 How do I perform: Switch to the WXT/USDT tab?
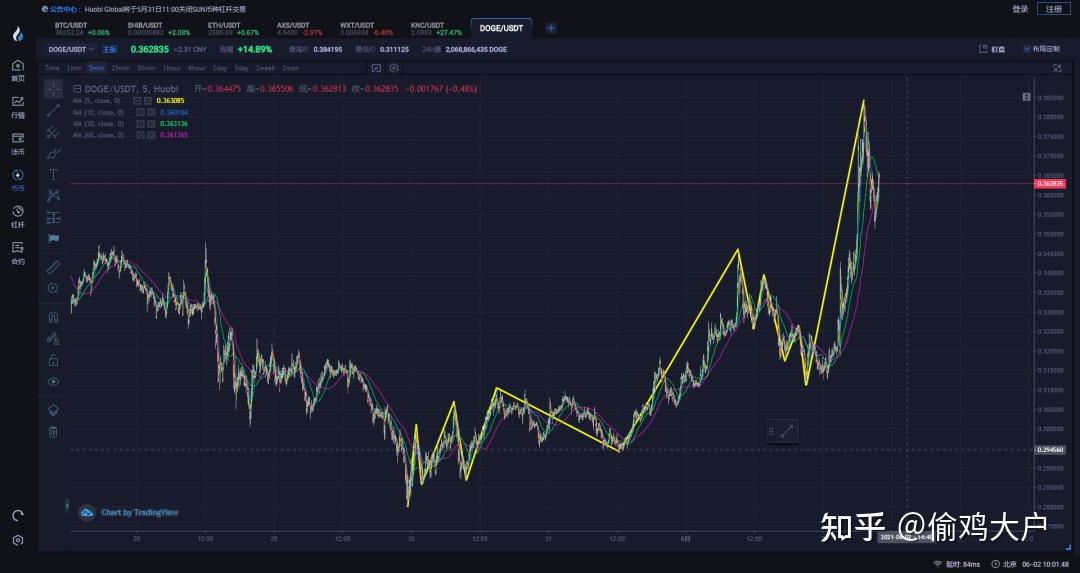point(366,29)
